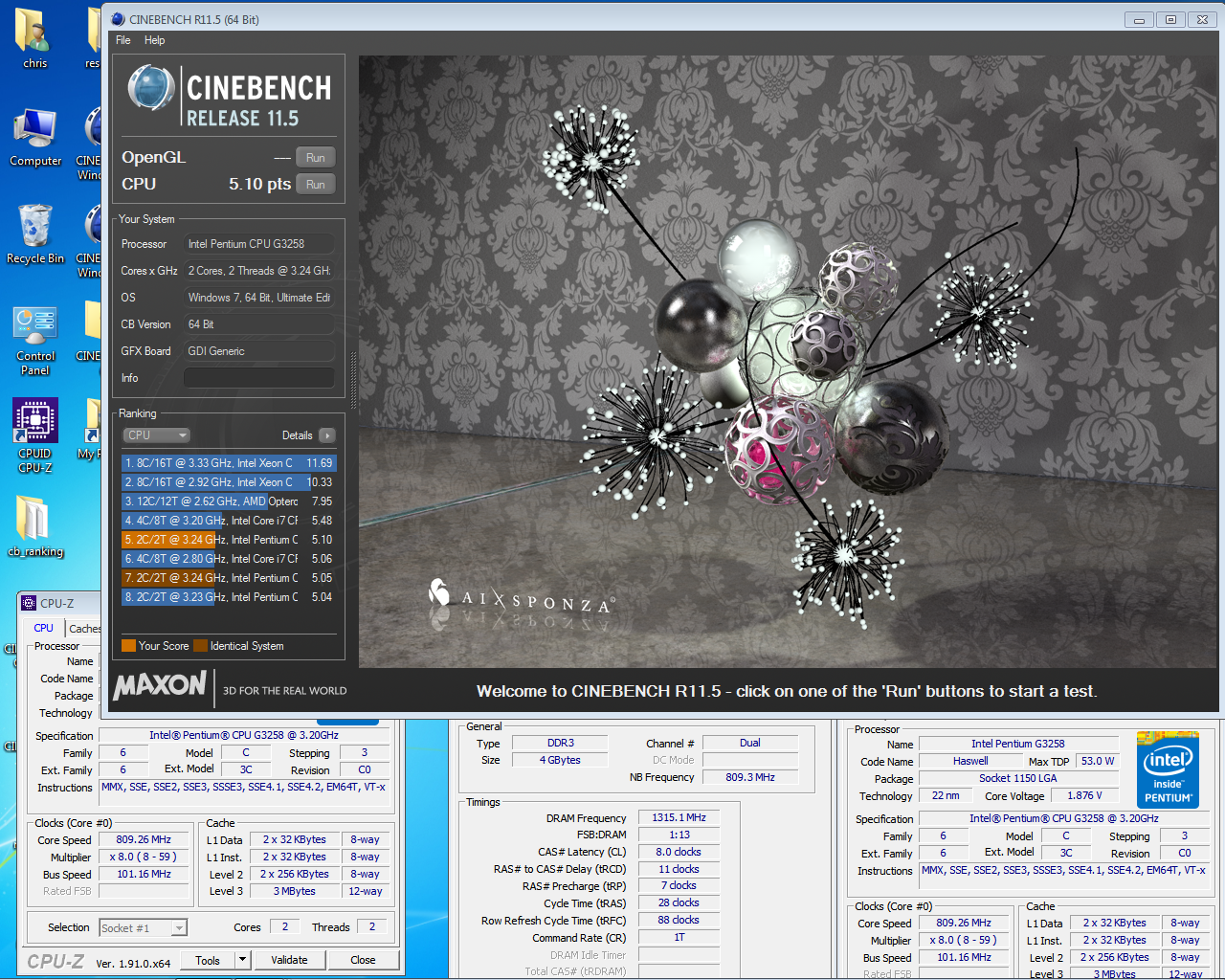Screen dimensions: 1225x980
Task: Select ranking entry 7 Pentium 5.05
Action: pyautogui.click(x=229, y=578)
